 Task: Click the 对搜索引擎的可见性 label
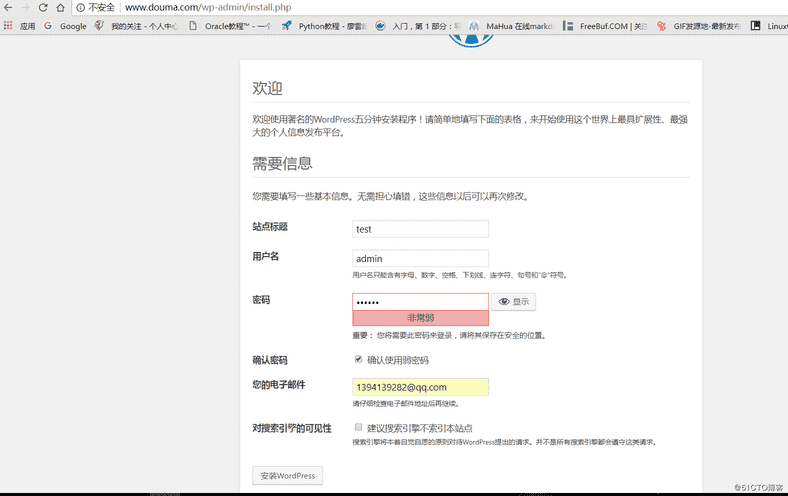292,429
